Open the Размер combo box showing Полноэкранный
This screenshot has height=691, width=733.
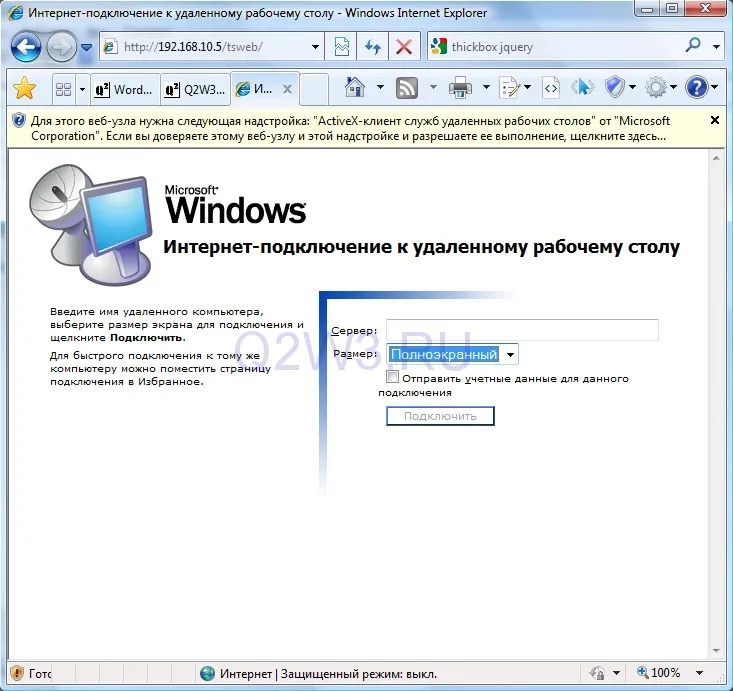click(453, 354)
